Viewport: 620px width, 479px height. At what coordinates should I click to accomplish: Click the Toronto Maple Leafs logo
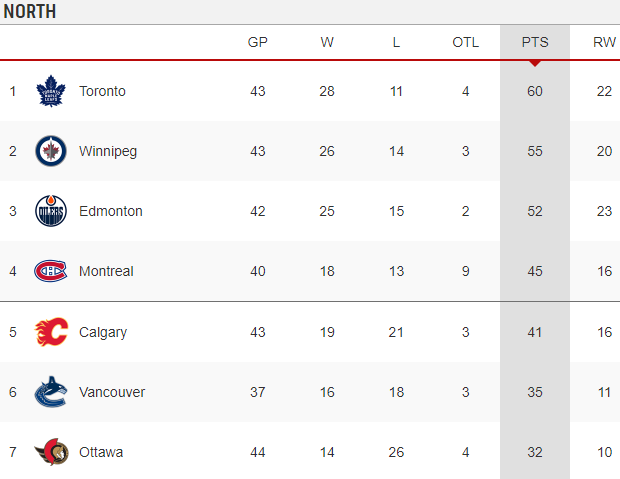click(51, 91)
